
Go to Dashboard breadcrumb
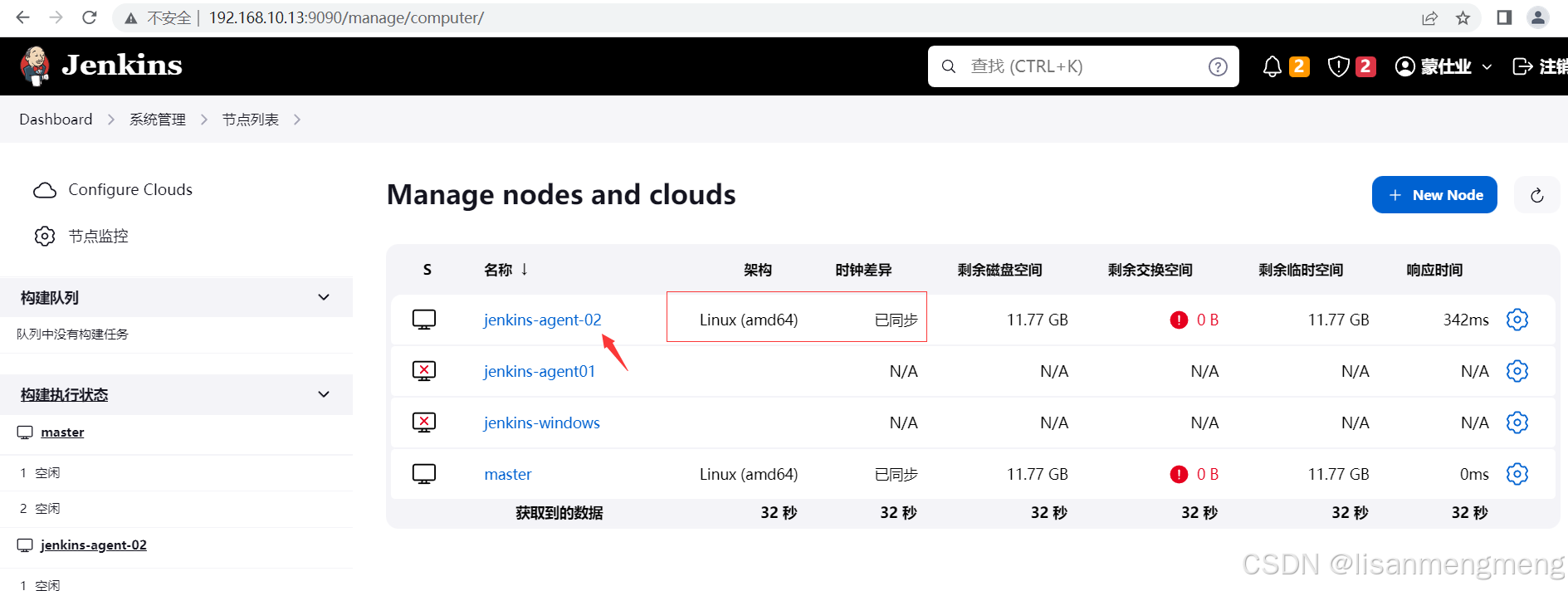point(56,120)
